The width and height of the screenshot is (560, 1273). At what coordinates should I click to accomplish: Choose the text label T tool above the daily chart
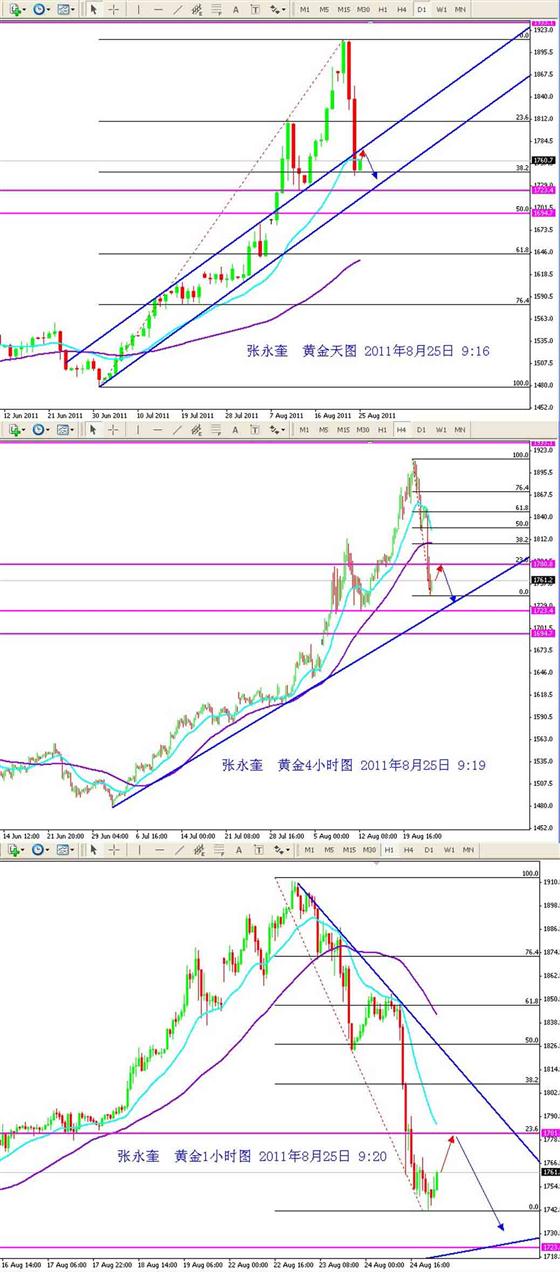[255, 9]
